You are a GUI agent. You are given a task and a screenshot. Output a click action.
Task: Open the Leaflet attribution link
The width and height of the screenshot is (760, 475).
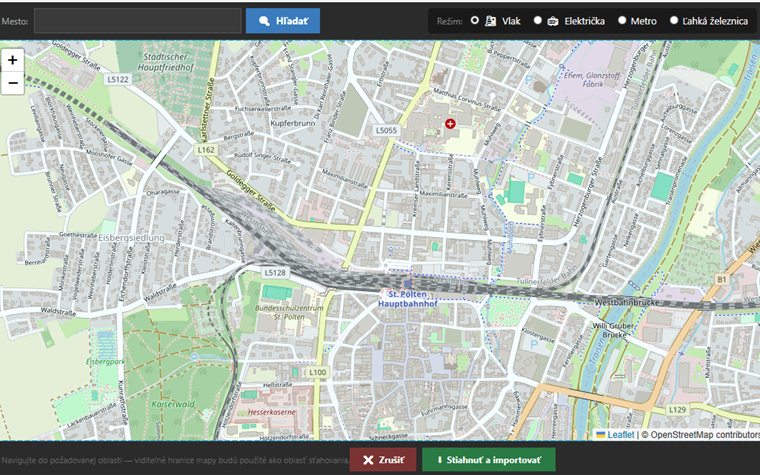620,435
